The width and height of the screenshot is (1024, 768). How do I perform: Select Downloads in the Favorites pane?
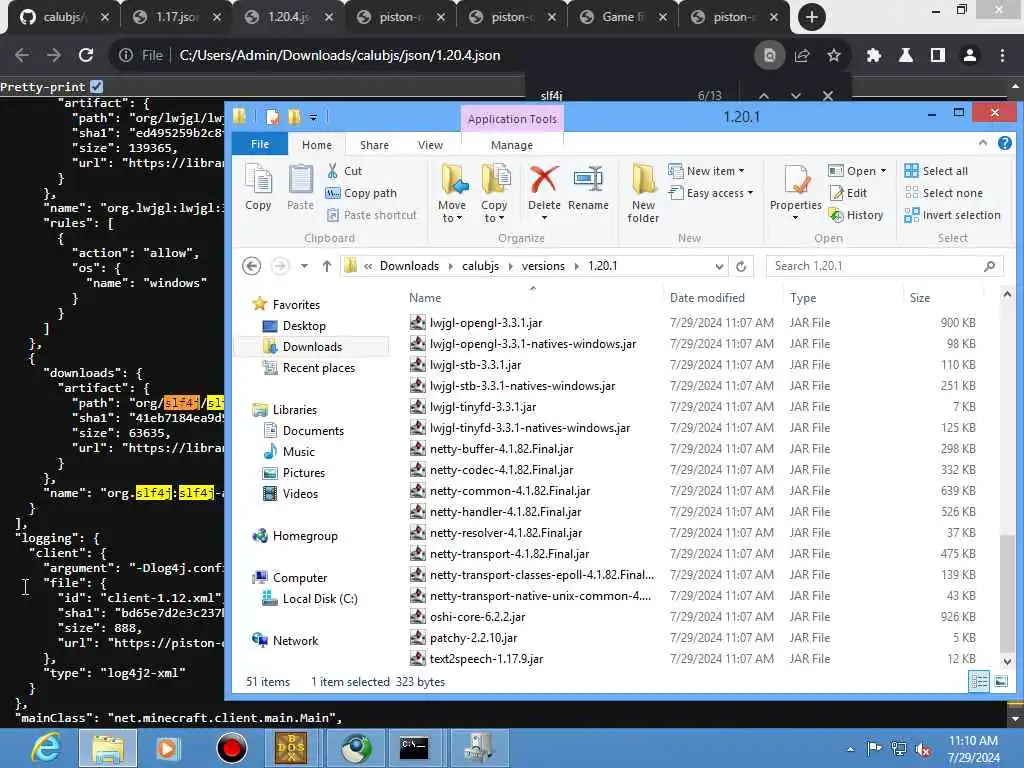[312, 347]
